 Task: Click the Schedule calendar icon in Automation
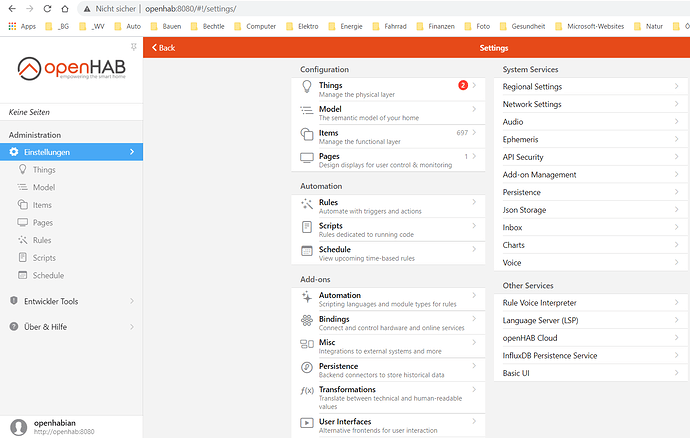coord(307,251)
